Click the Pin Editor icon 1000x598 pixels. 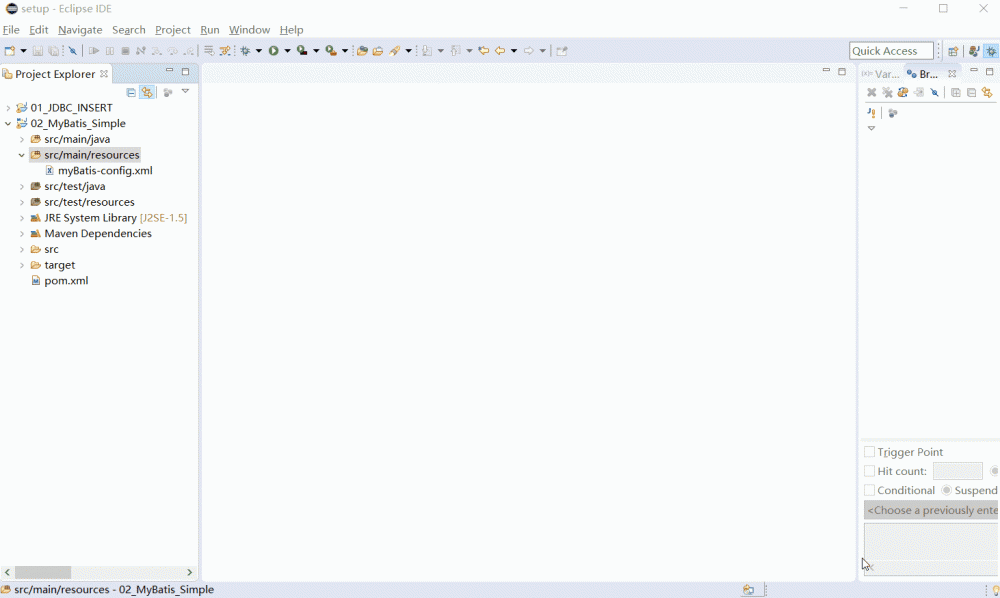[562, 51]
